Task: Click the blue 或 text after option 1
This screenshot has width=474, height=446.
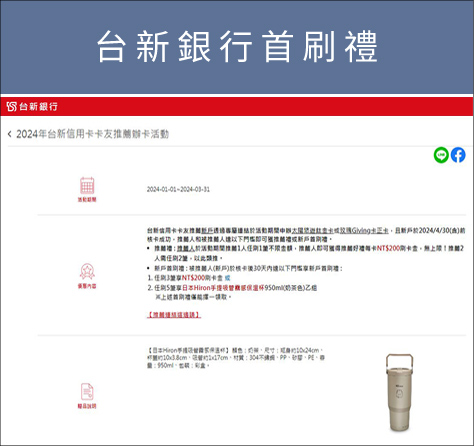Action: pyautogui.click(x=227, y=278)
